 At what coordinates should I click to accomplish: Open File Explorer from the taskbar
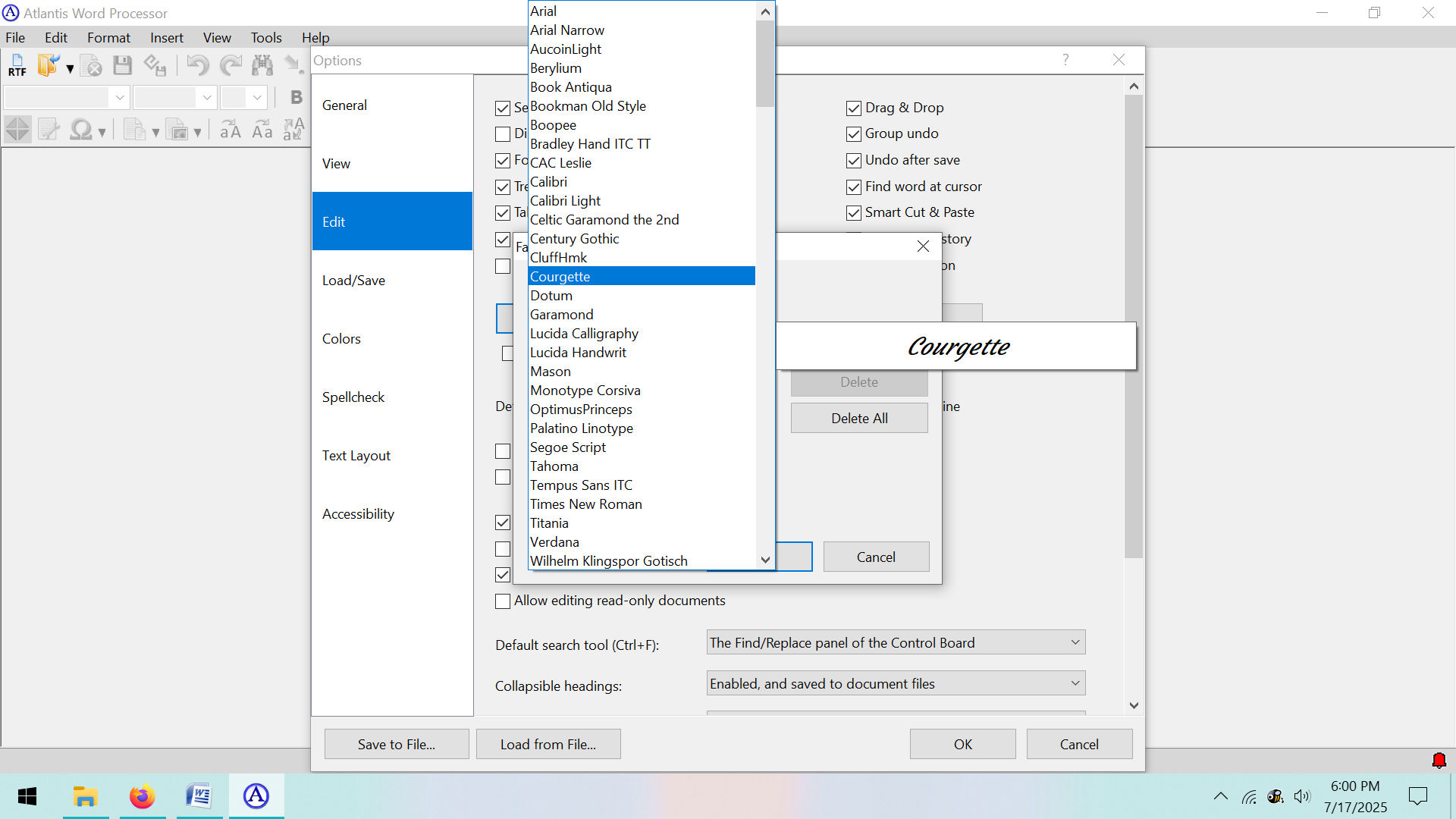(x=85, y=796)
